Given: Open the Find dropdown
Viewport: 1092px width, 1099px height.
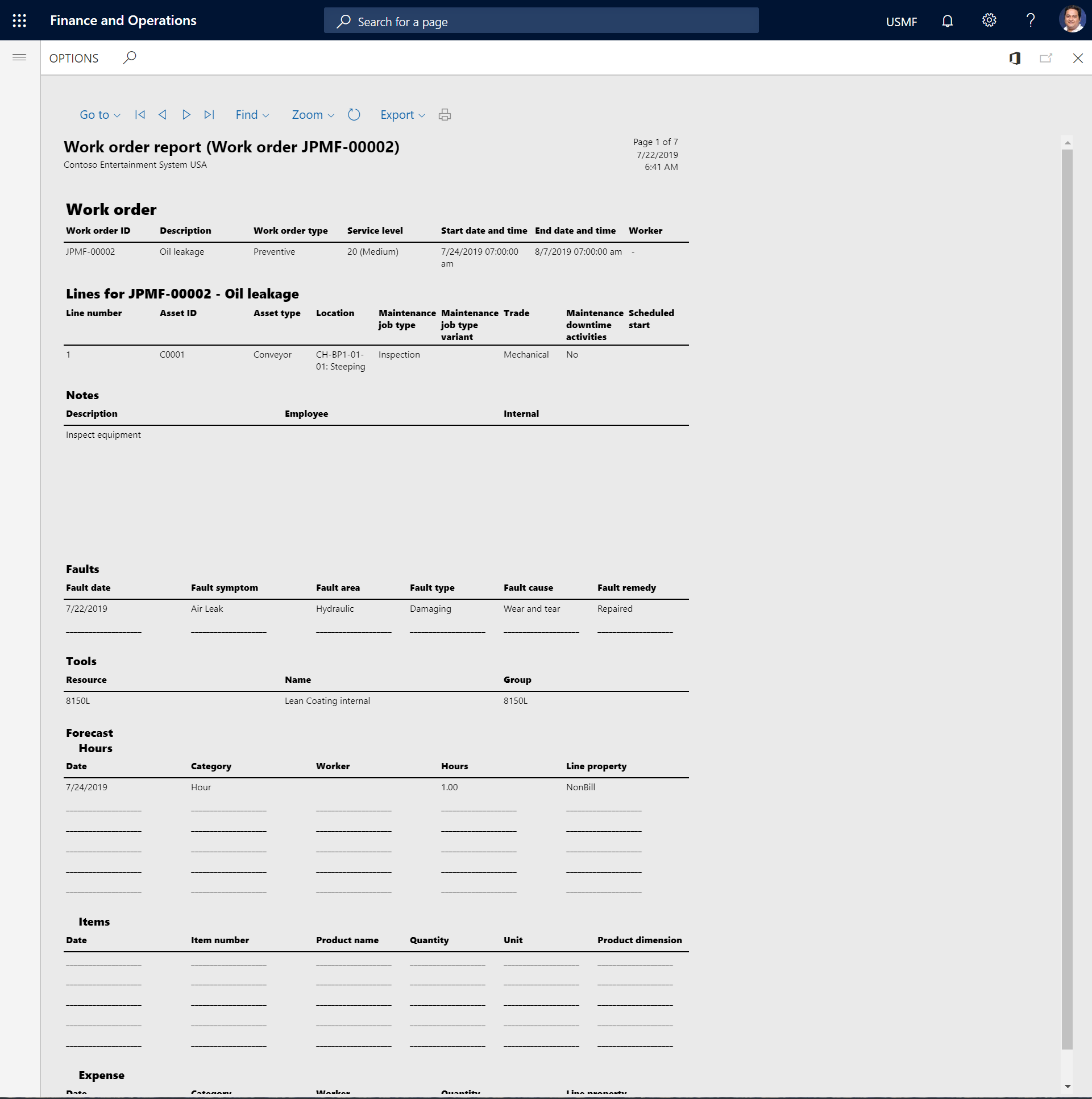Looking at the screenshot, I should (252, 115).
